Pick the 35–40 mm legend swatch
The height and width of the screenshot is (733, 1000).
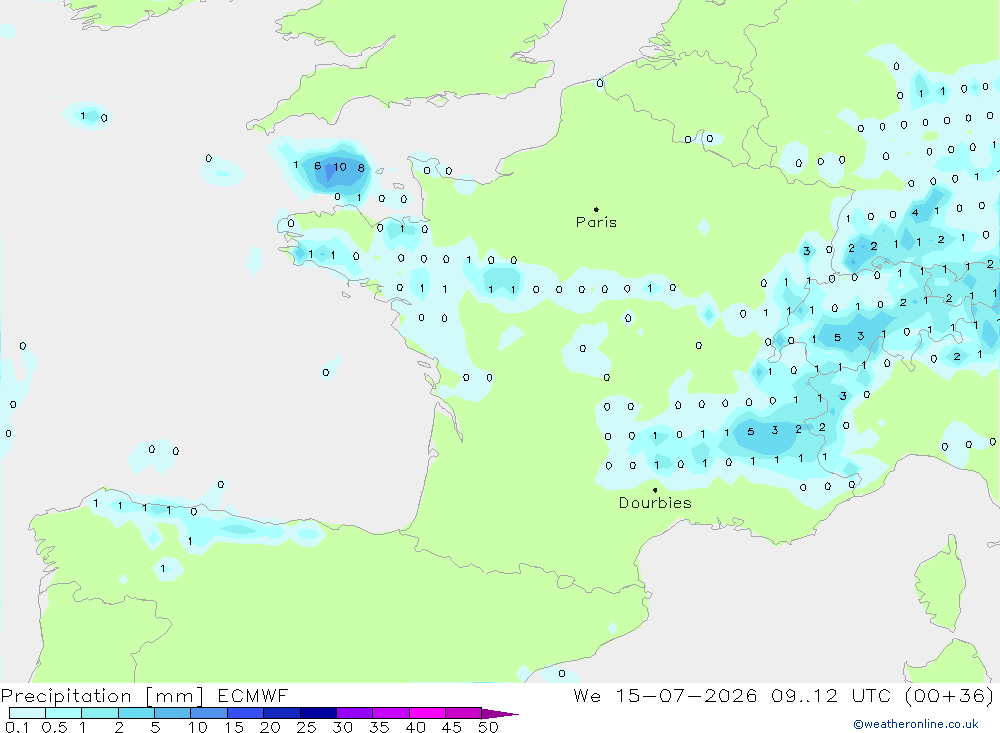(391, 713)
